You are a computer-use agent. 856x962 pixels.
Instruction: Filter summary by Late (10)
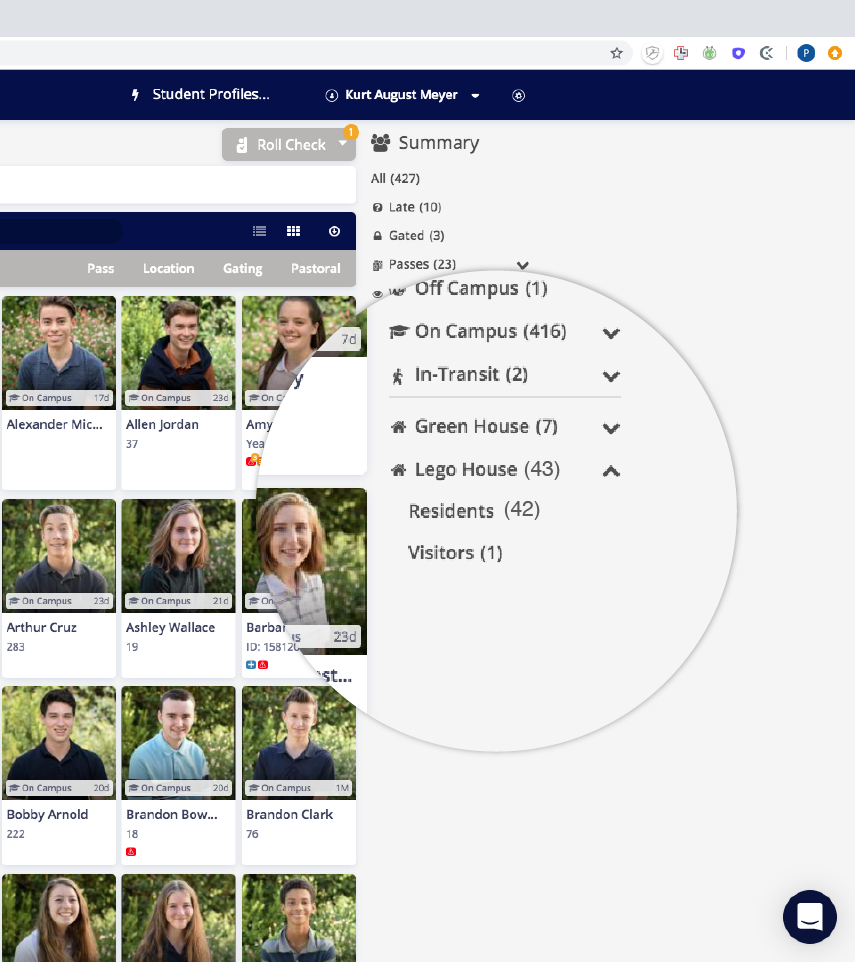point(415,207)
